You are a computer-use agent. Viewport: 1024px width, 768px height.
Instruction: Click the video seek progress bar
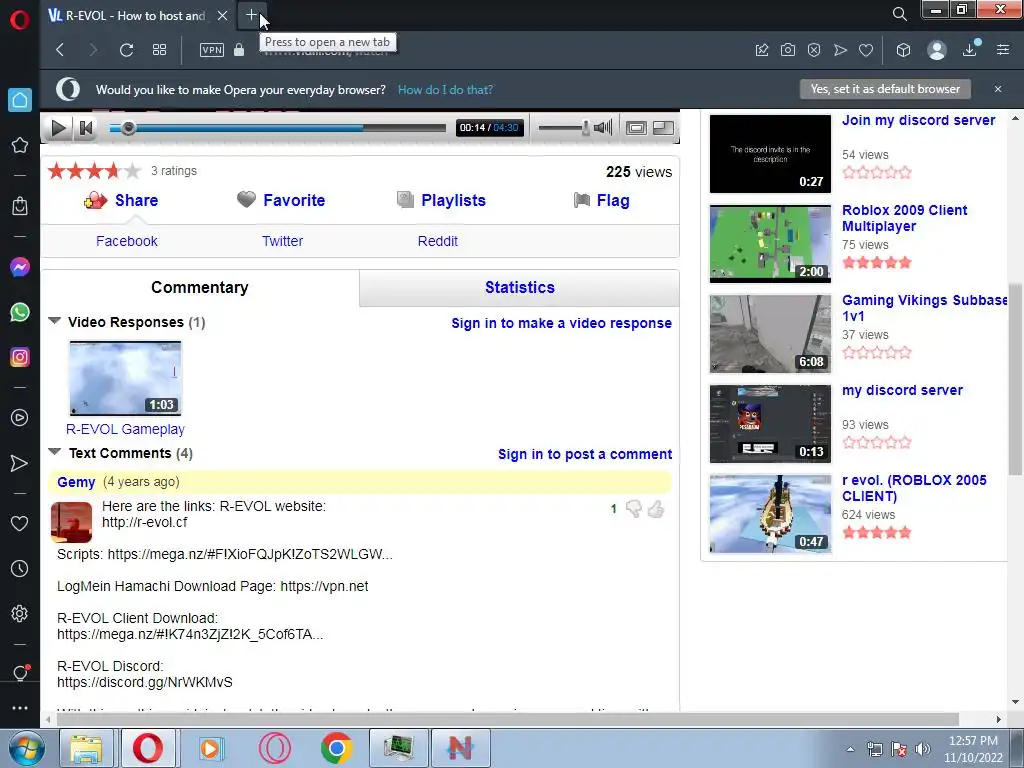click(x=278, y=128)
